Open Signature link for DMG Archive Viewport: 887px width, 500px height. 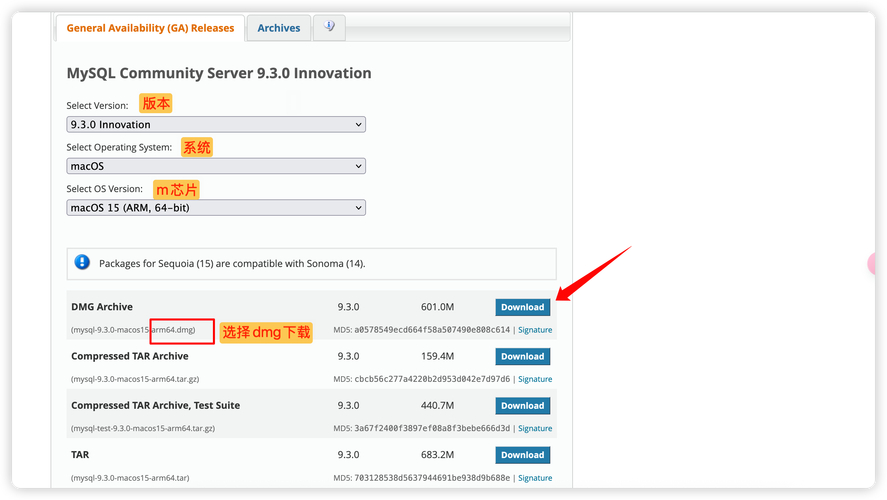point(535,330)
